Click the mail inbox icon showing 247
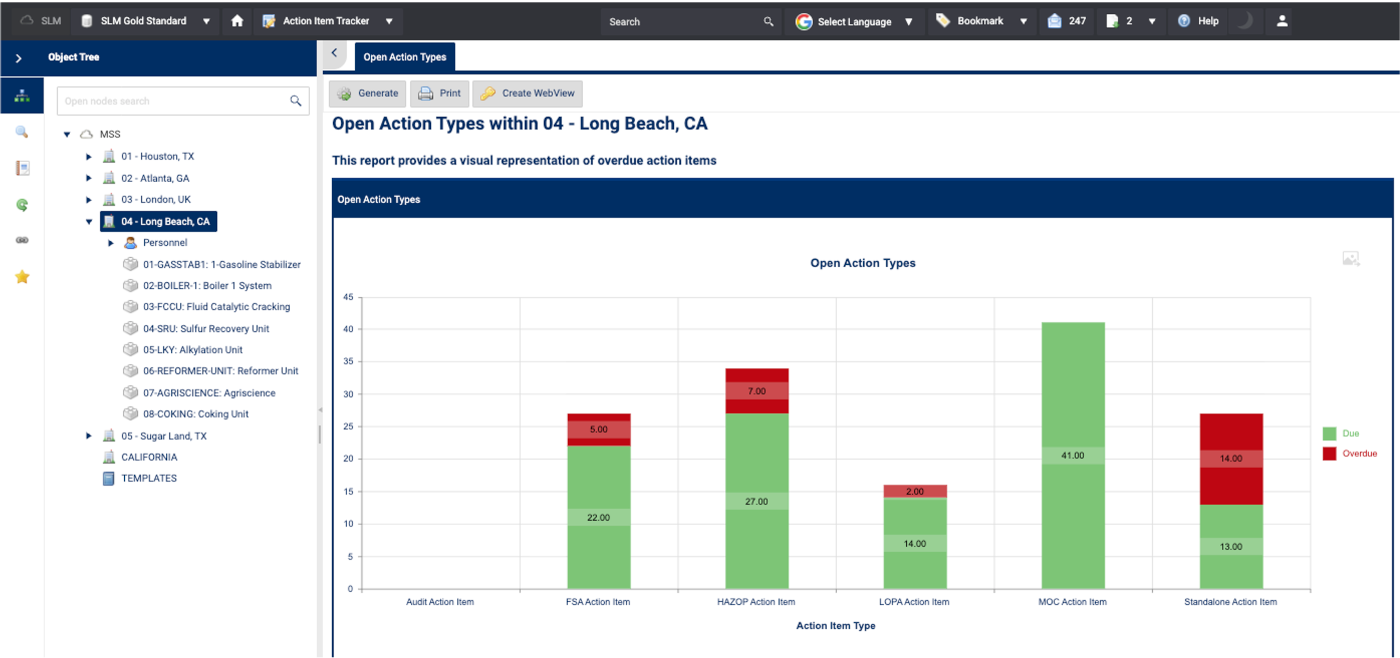The width and height of the screenshot is (1400, 658). point(1055,21)
